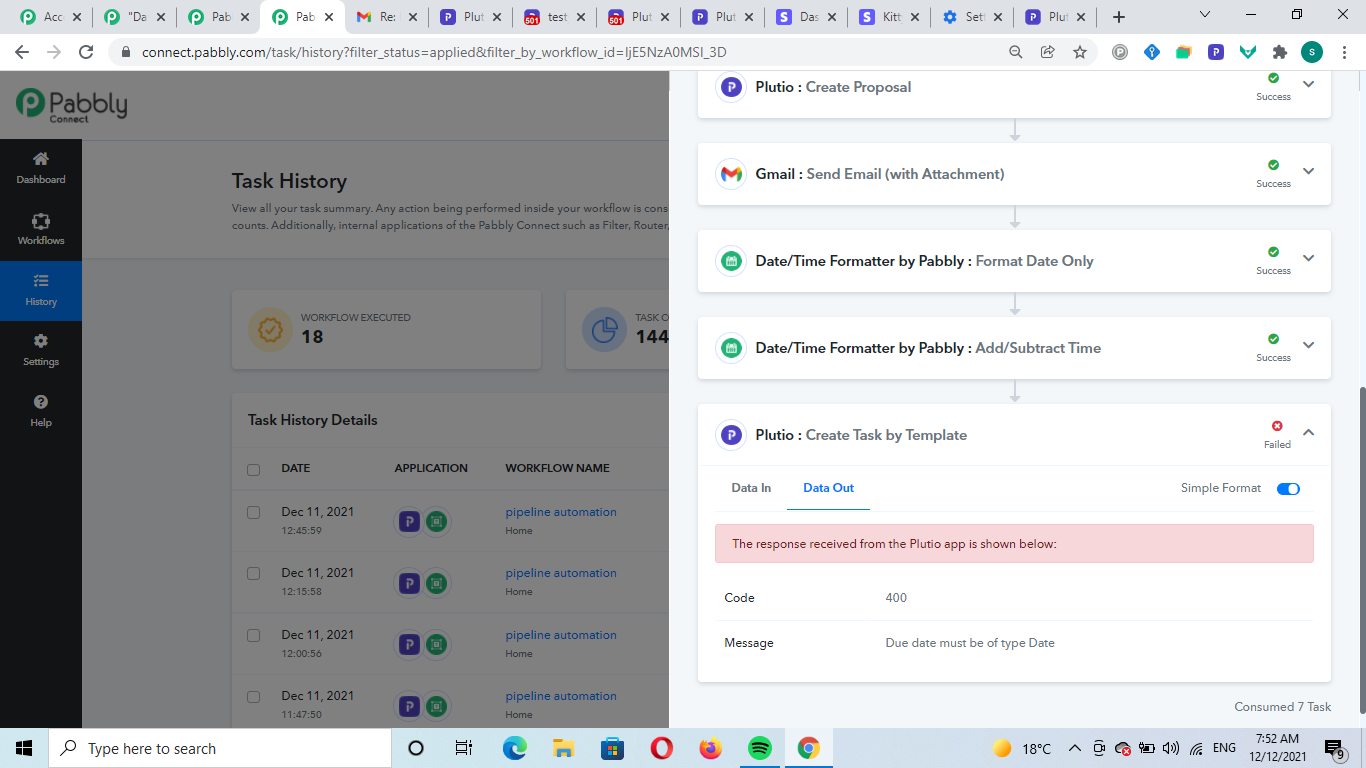Show hidden system tray icons
The height and width of the screenshot is (768, 1366).
[x=1075, y=748]
